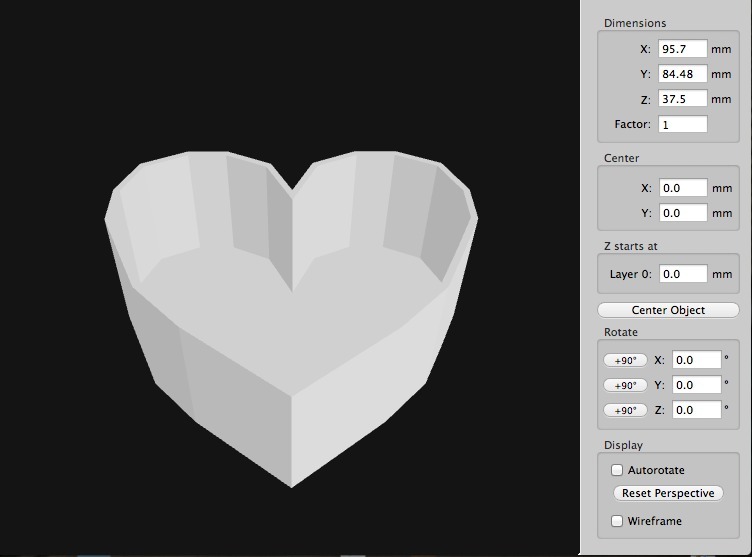Rotate +90° around the Y axis
The image size is (752, 557).
click(x=625, y=385)
